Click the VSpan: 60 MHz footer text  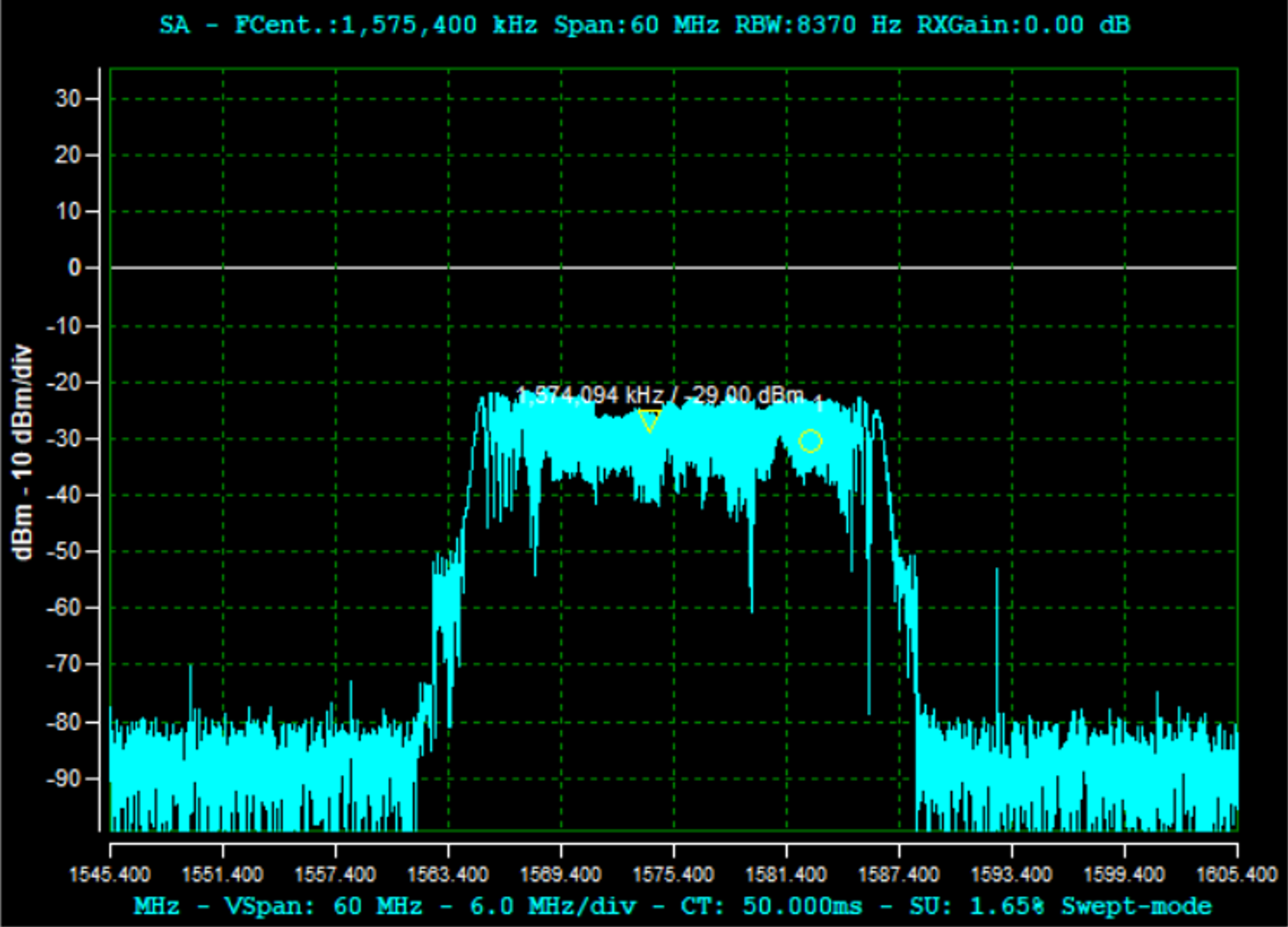[x=322, y=906]
